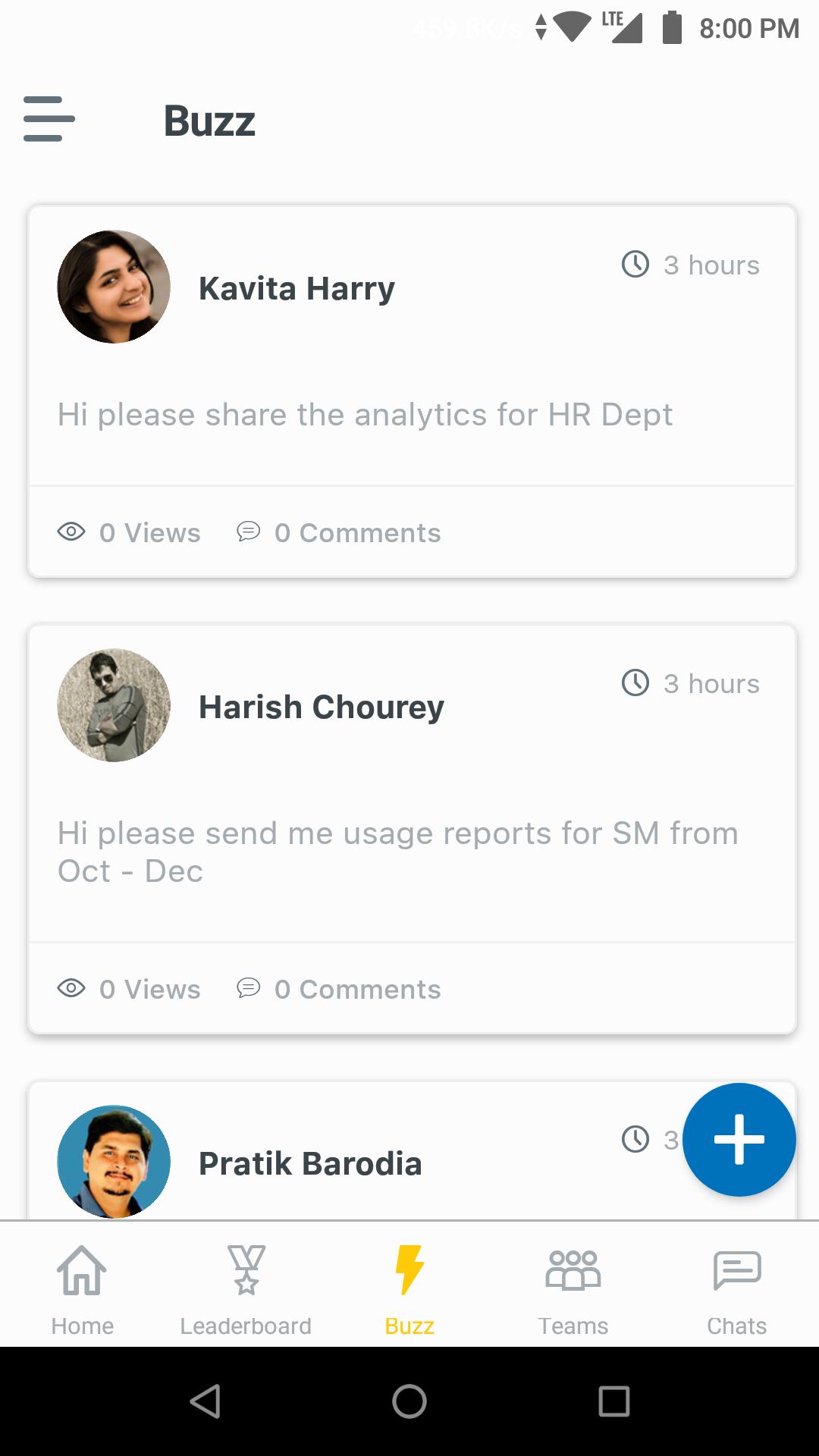Click the Kavita Harry name link
The image size is (819, 1456).
point(297,289)
